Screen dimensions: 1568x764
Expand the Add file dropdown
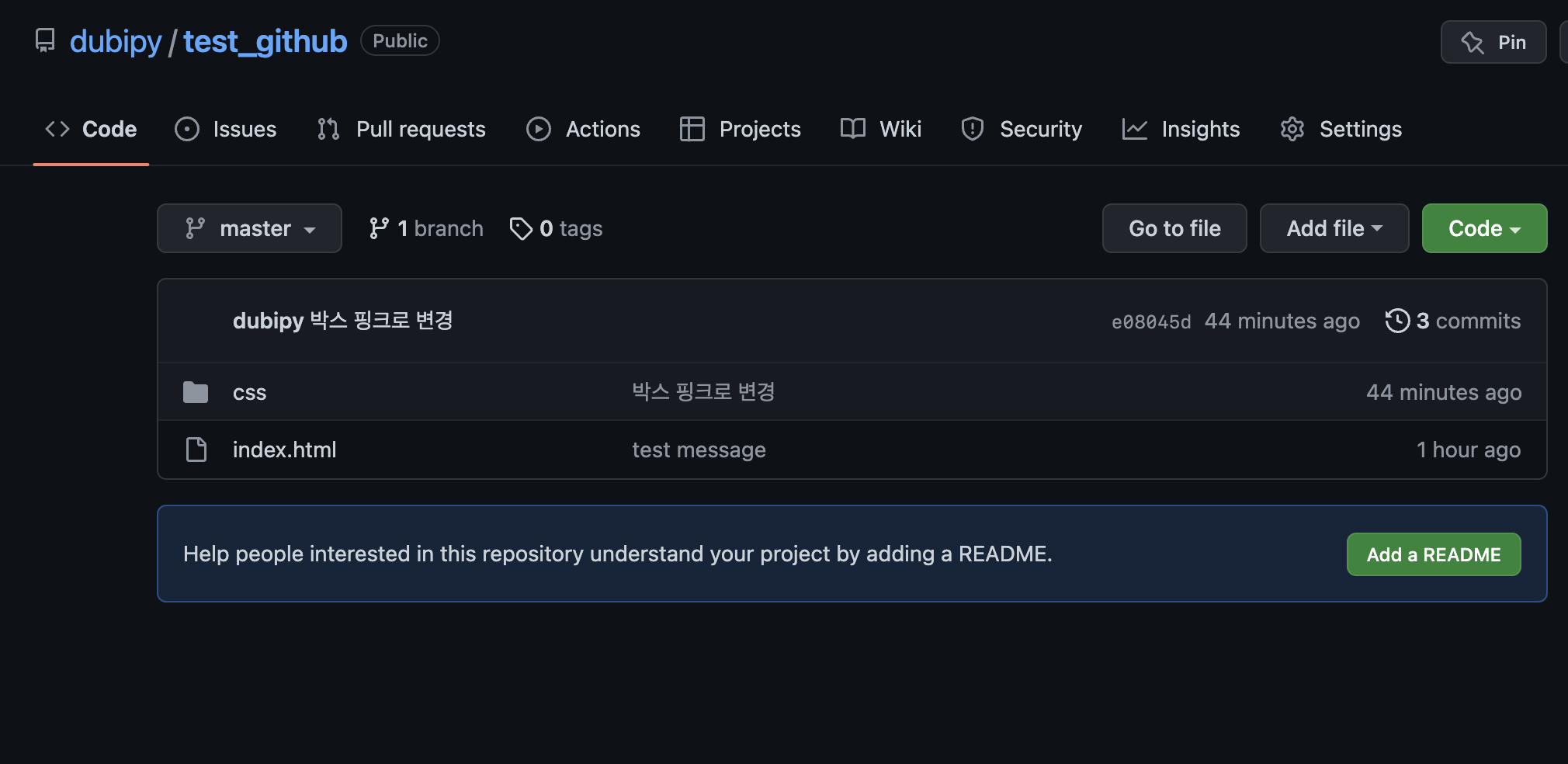tap(1334, 228)
